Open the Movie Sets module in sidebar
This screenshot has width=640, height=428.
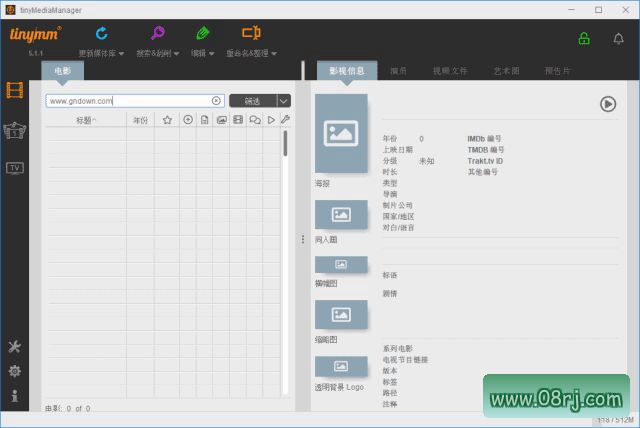[15, 130]
